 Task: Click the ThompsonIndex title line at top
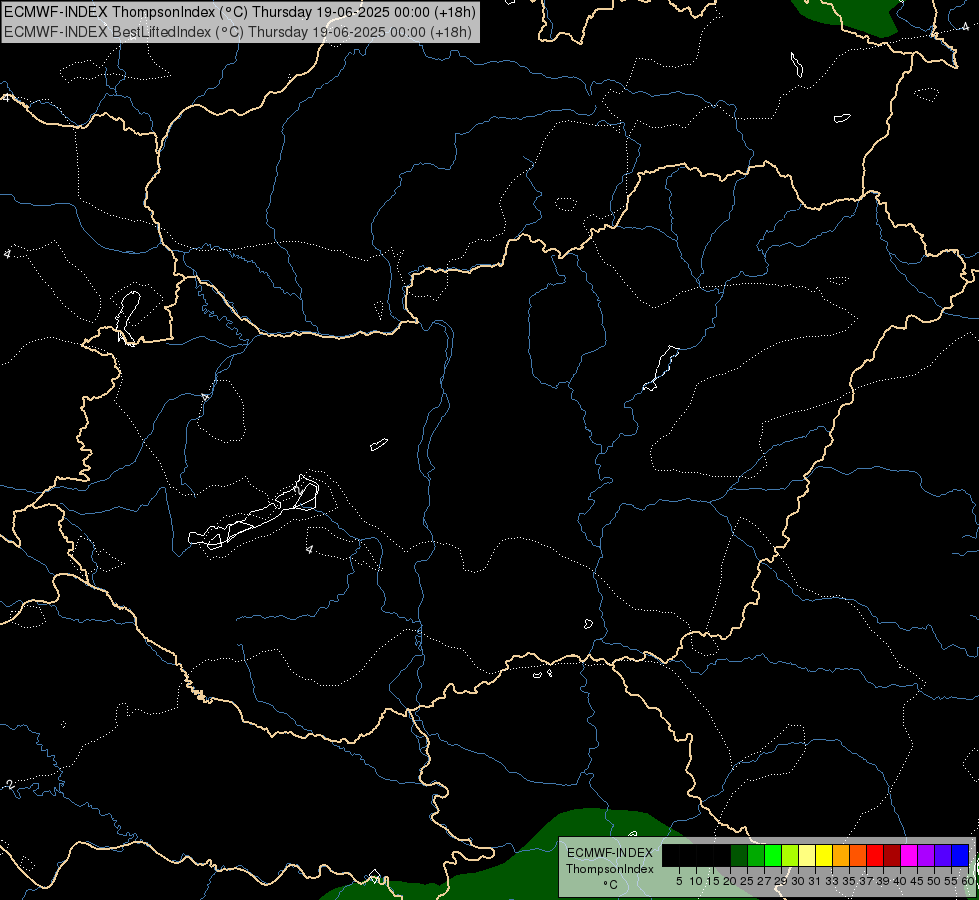[x=240, y=11]
